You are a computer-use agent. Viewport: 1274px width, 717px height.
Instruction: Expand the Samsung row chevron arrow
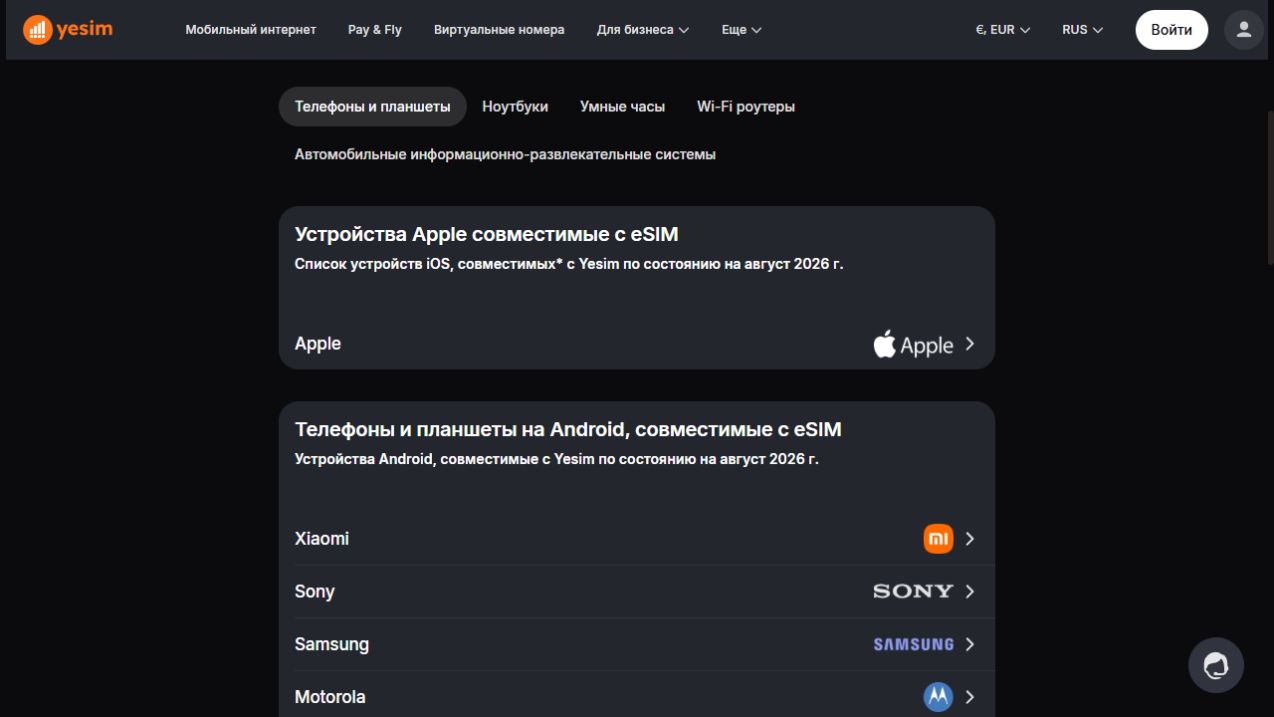point(970,644)
